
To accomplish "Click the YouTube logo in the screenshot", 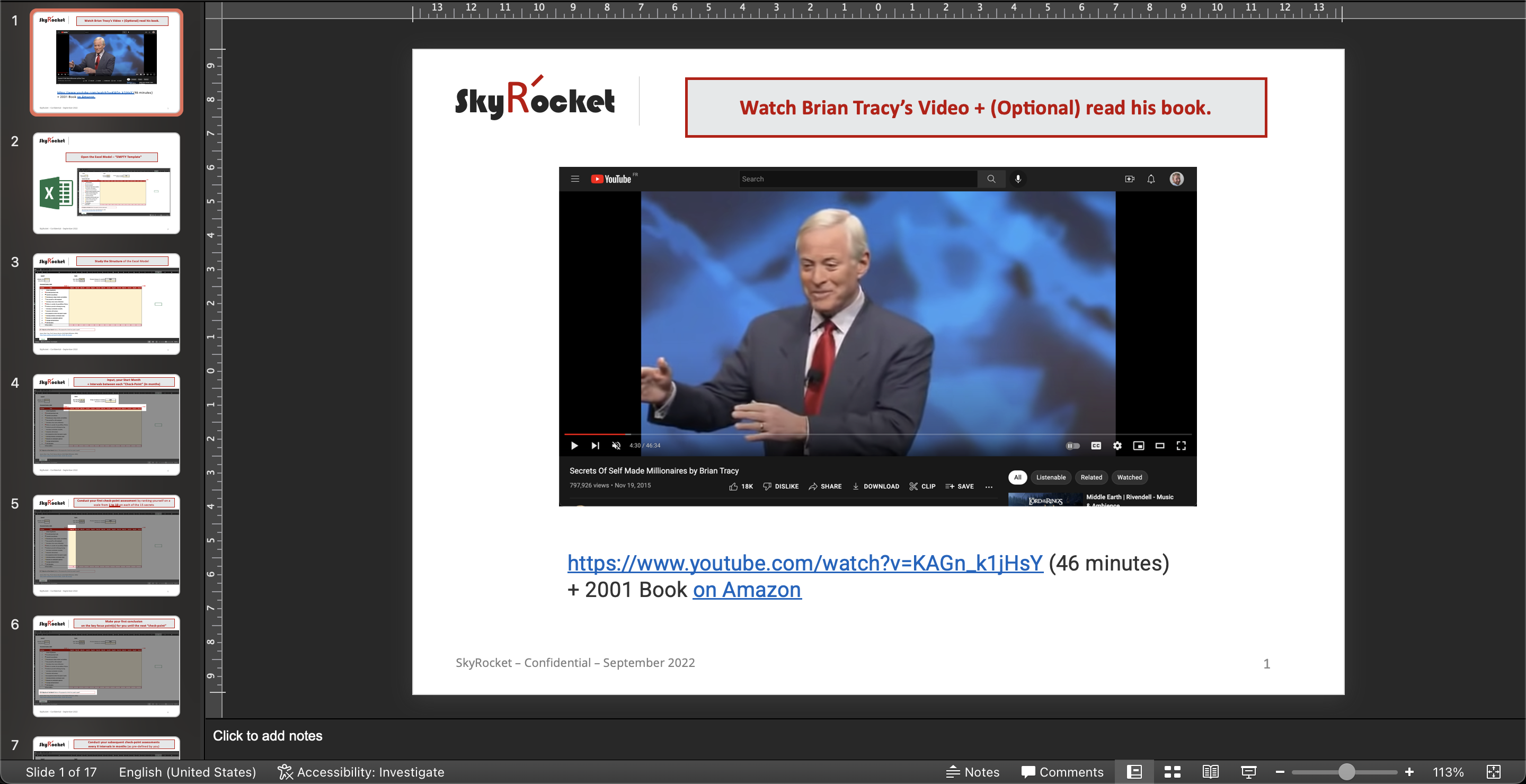I will click(x=611, y=179).
